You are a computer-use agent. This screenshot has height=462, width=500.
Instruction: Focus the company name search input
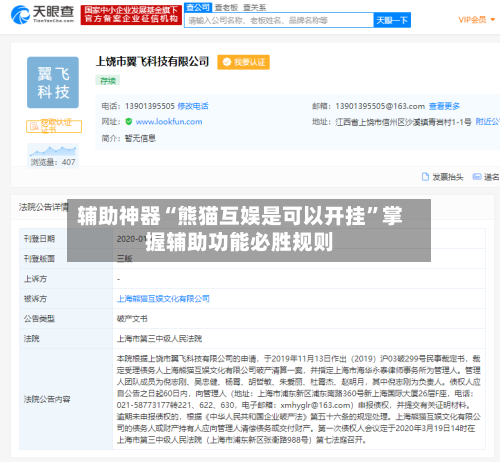tap(279, 20)
